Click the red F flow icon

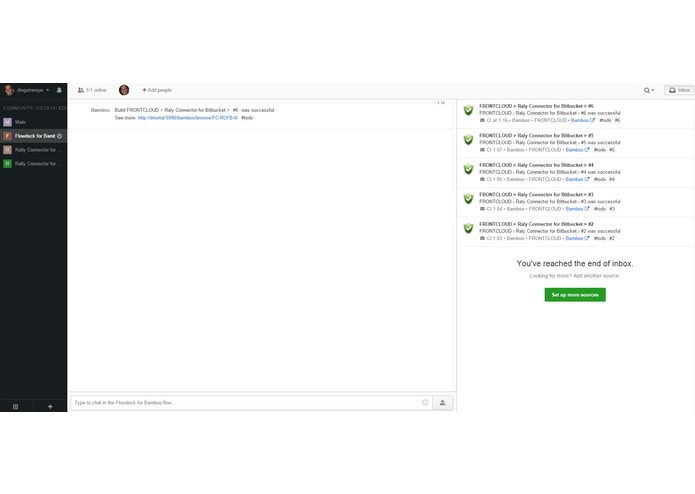pyautogui.click(x=8, y=136)
